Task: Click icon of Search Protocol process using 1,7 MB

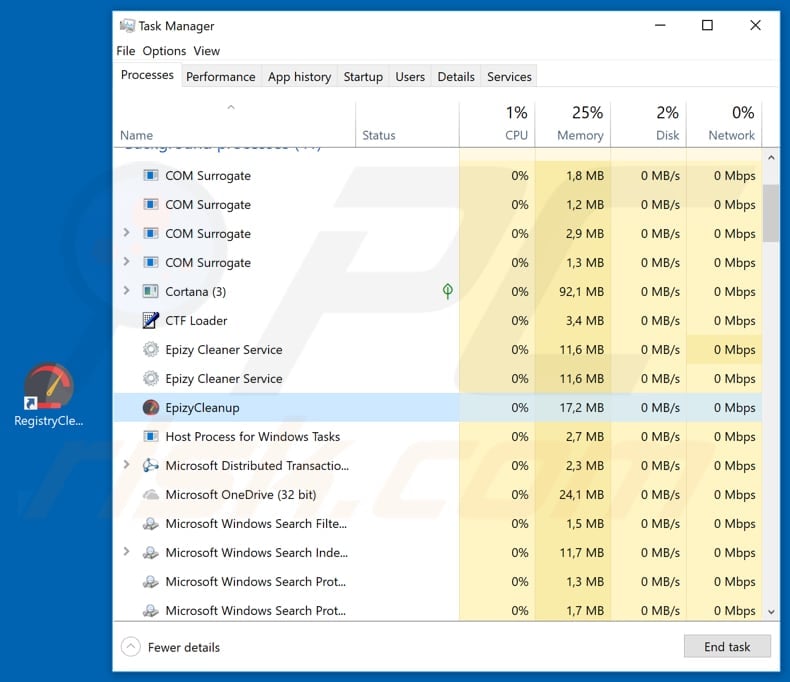Action: click(x=151, y=610)
